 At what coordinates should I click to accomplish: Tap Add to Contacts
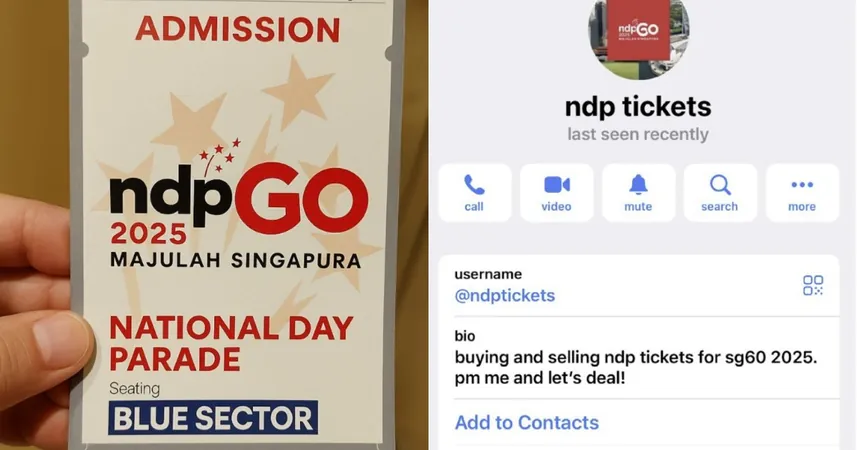(x=527, y=423)
